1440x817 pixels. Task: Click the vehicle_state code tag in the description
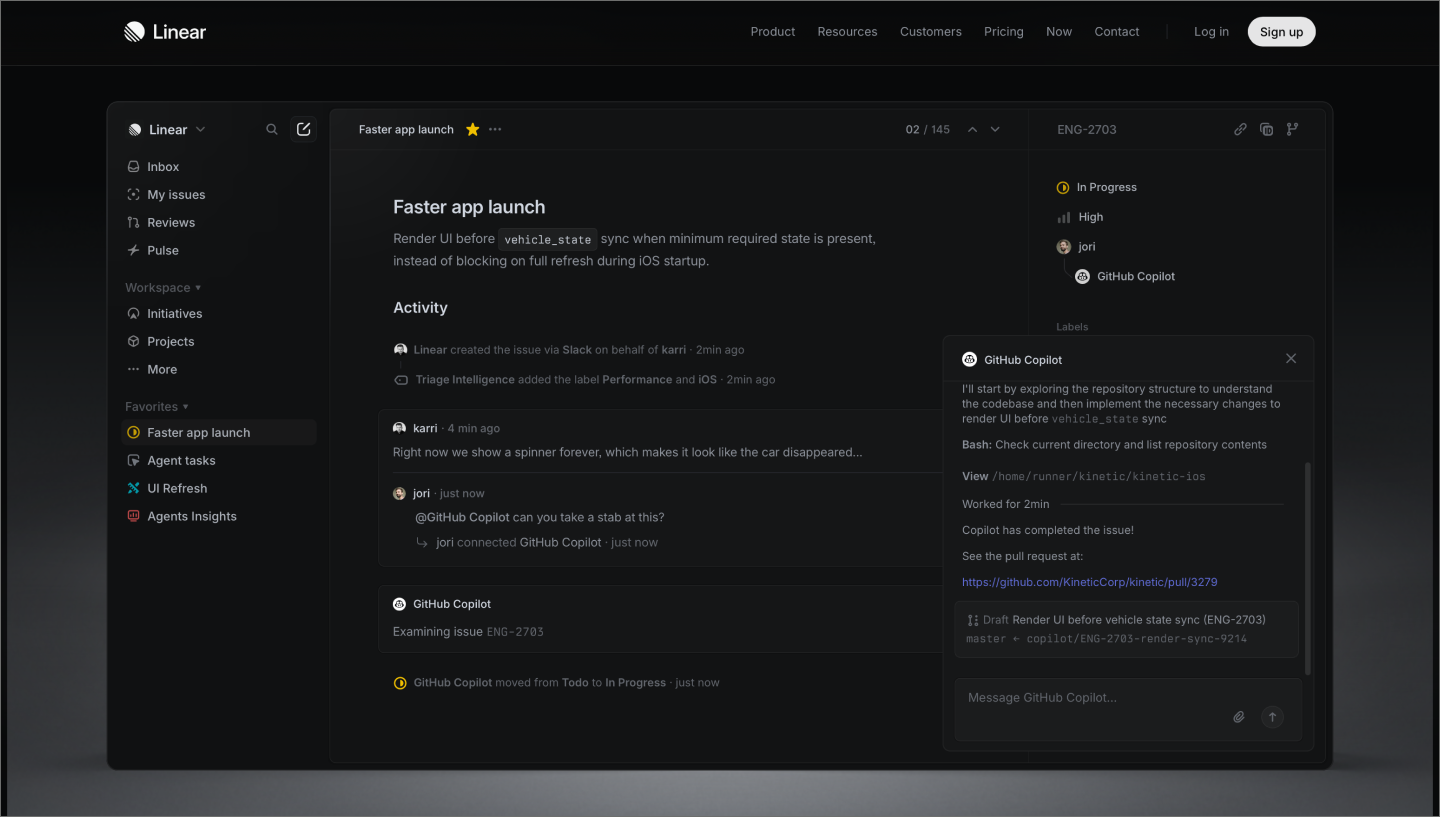[548, 240]
